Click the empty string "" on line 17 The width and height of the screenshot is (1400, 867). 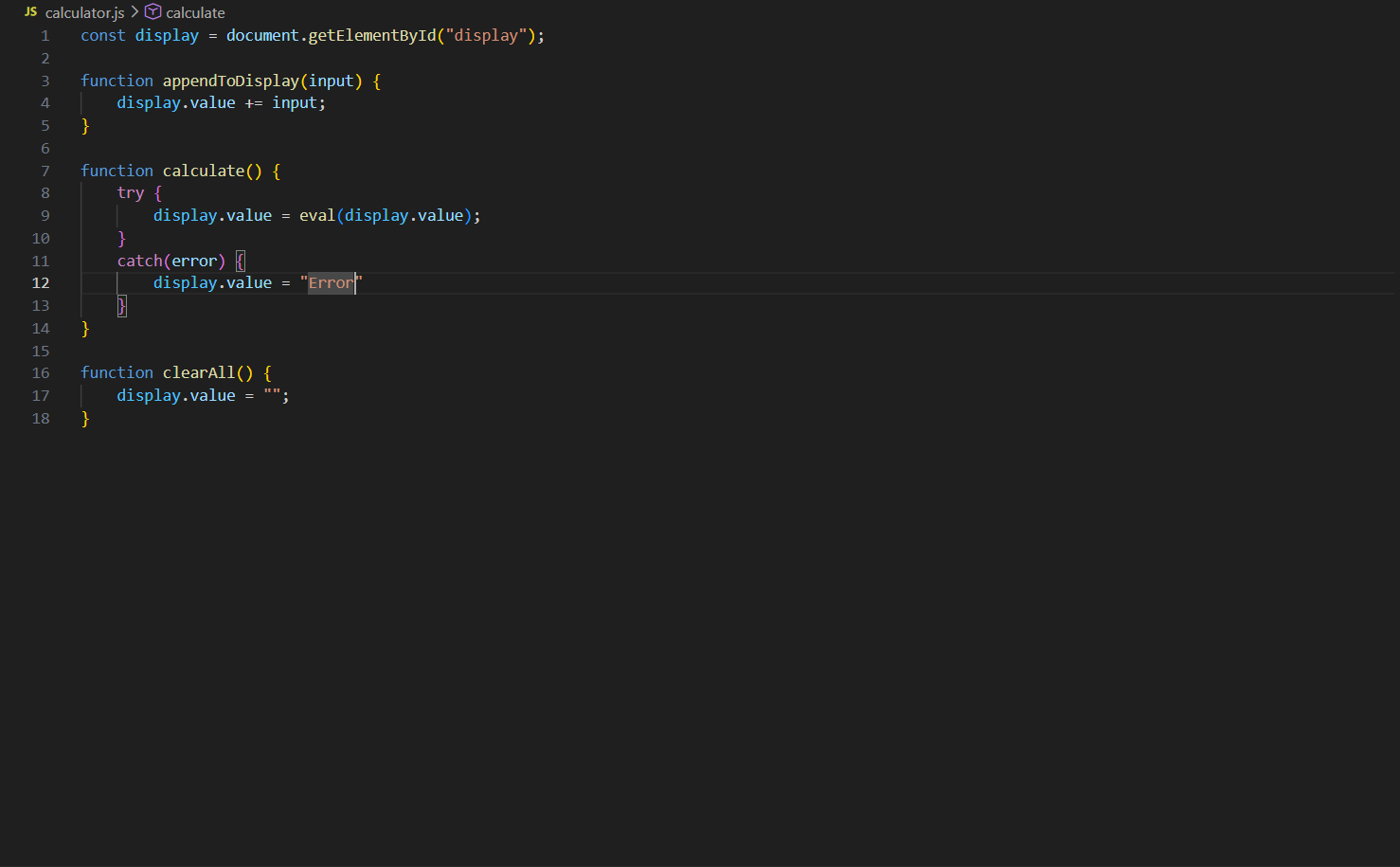click(272, 396)
